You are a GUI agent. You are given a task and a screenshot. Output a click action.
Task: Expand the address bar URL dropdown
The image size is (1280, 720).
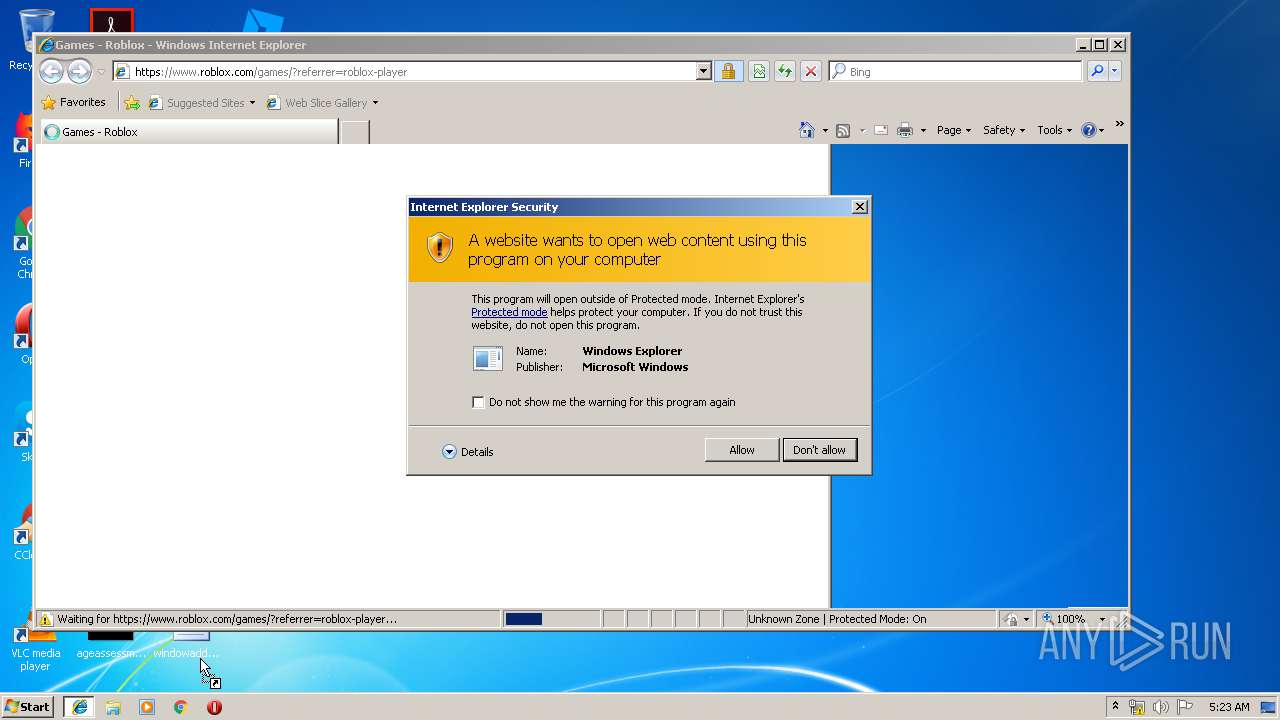[703, 71]
